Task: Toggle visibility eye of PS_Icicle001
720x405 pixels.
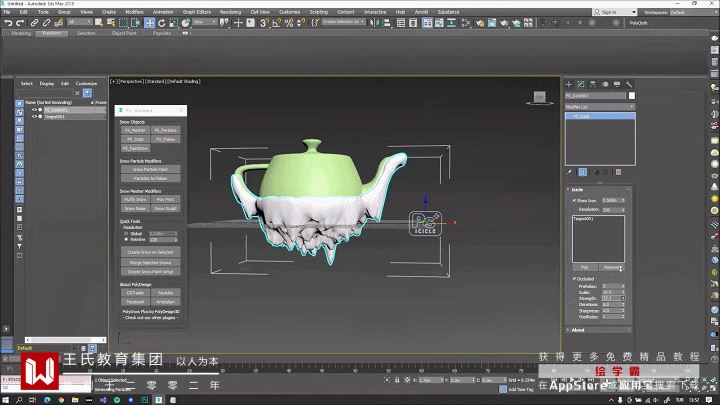Action: point(34,110)
